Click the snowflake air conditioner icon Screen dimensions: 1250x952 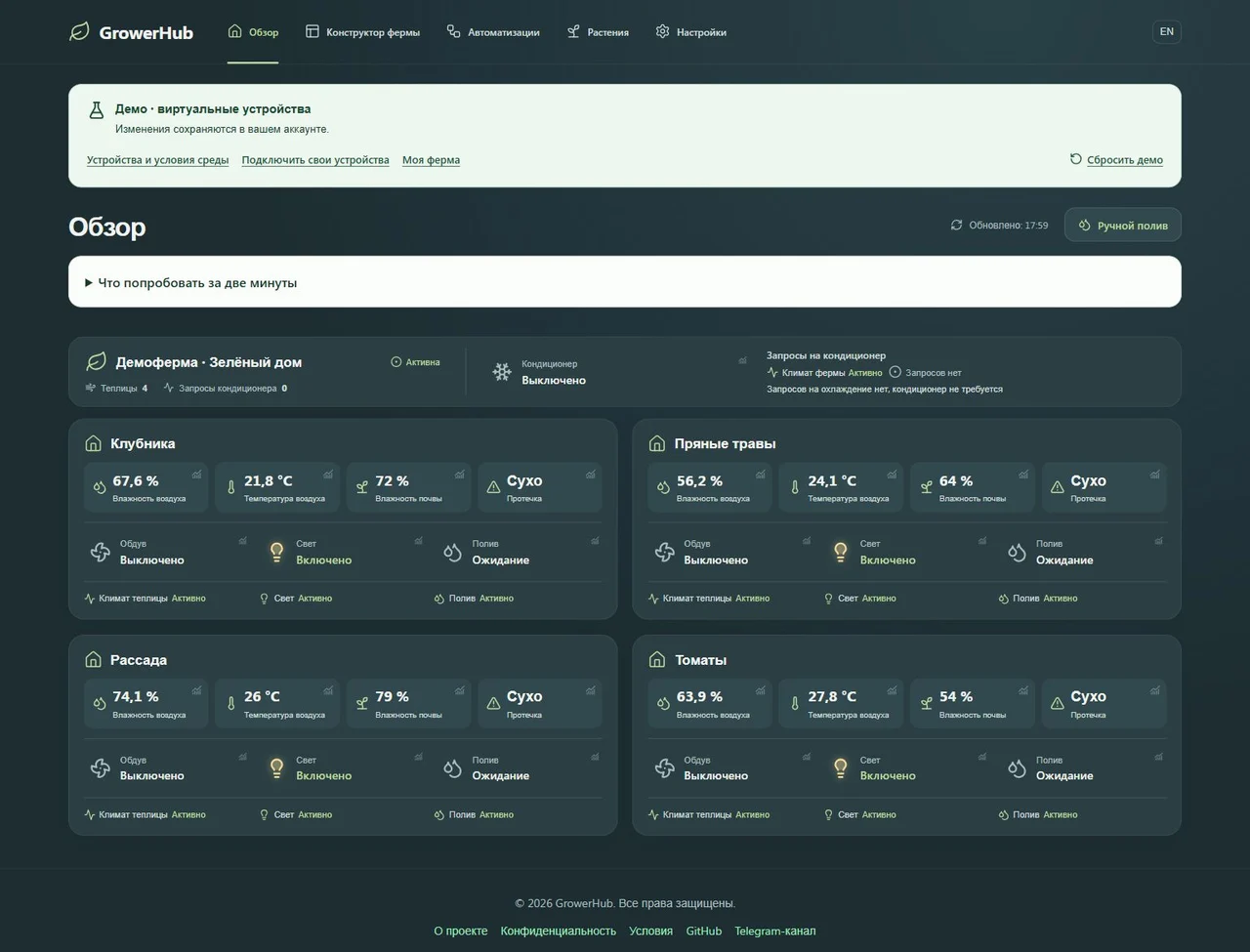pyautogui.click(x=502, y=372)
